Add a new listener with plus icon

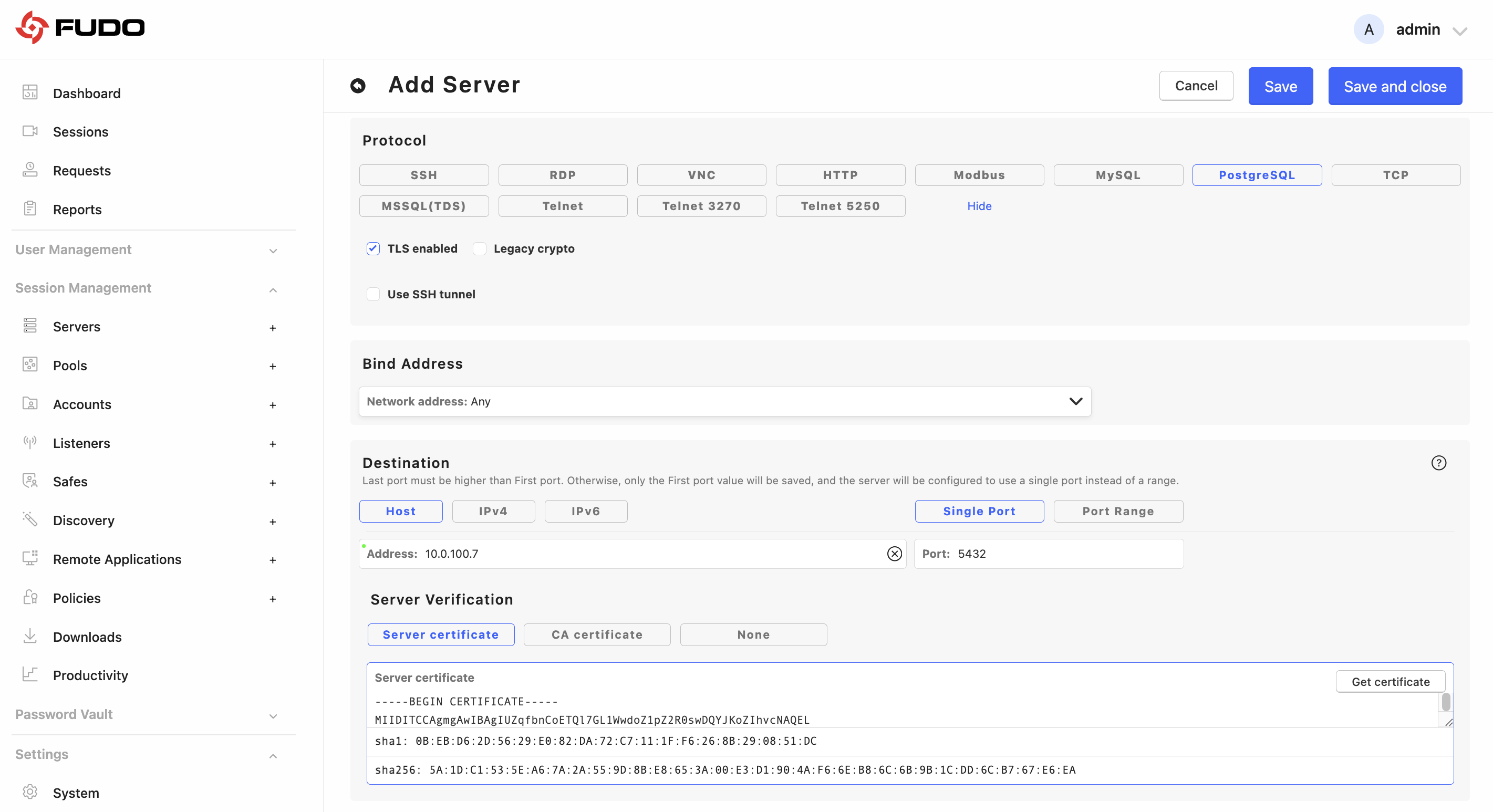click(x=273, y=444)
